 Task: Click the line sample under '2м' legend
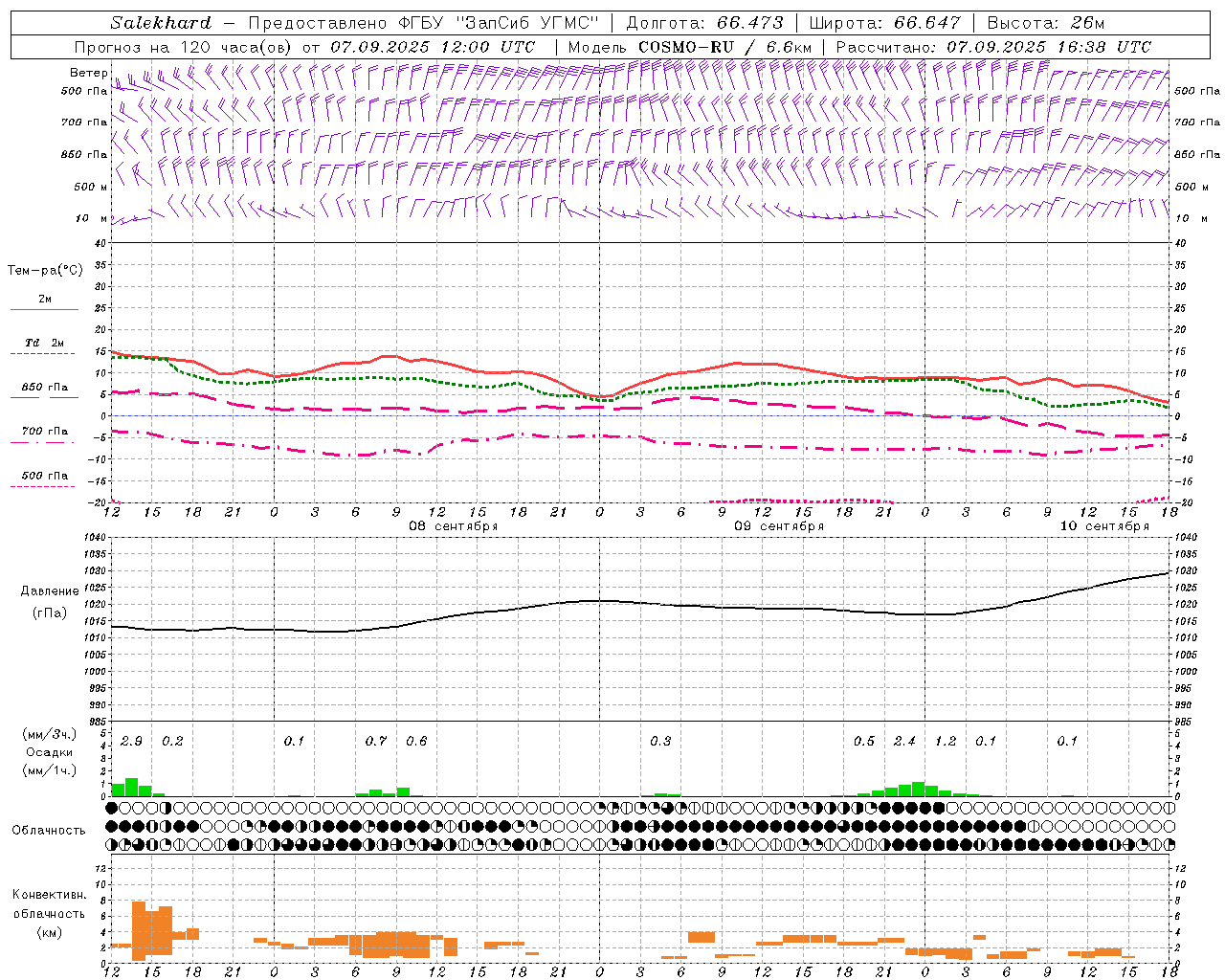pos(44,310)
